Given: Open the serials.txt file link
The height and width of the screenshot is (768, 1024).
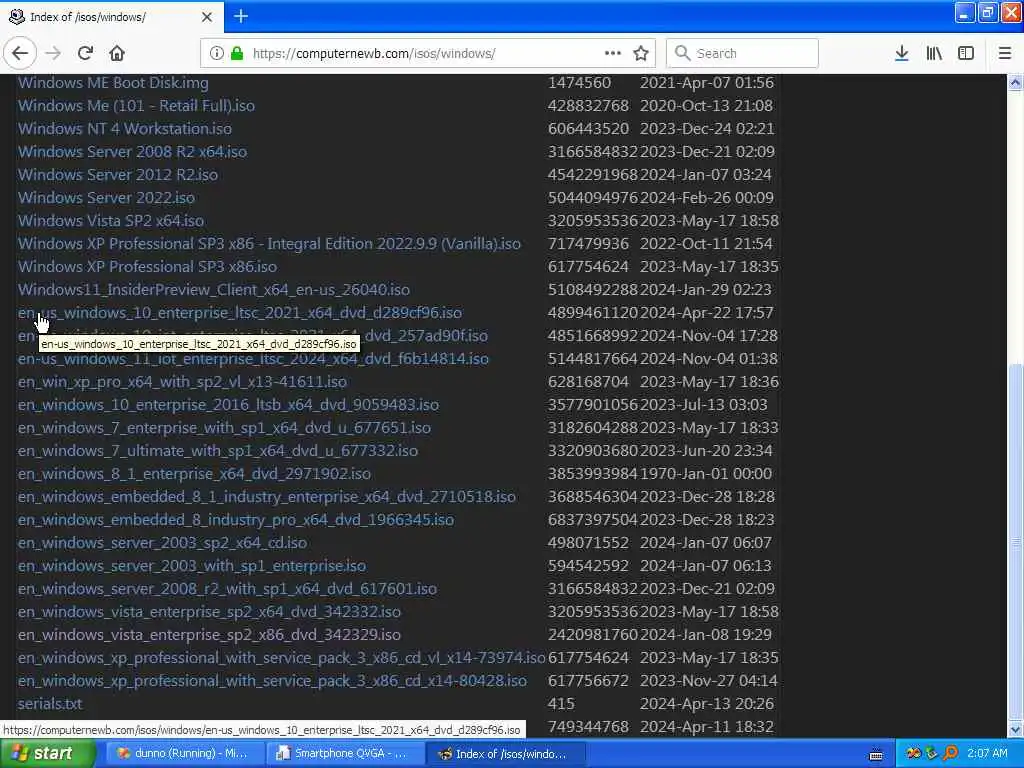Looking at the screenshot, I should pos(50,704).
